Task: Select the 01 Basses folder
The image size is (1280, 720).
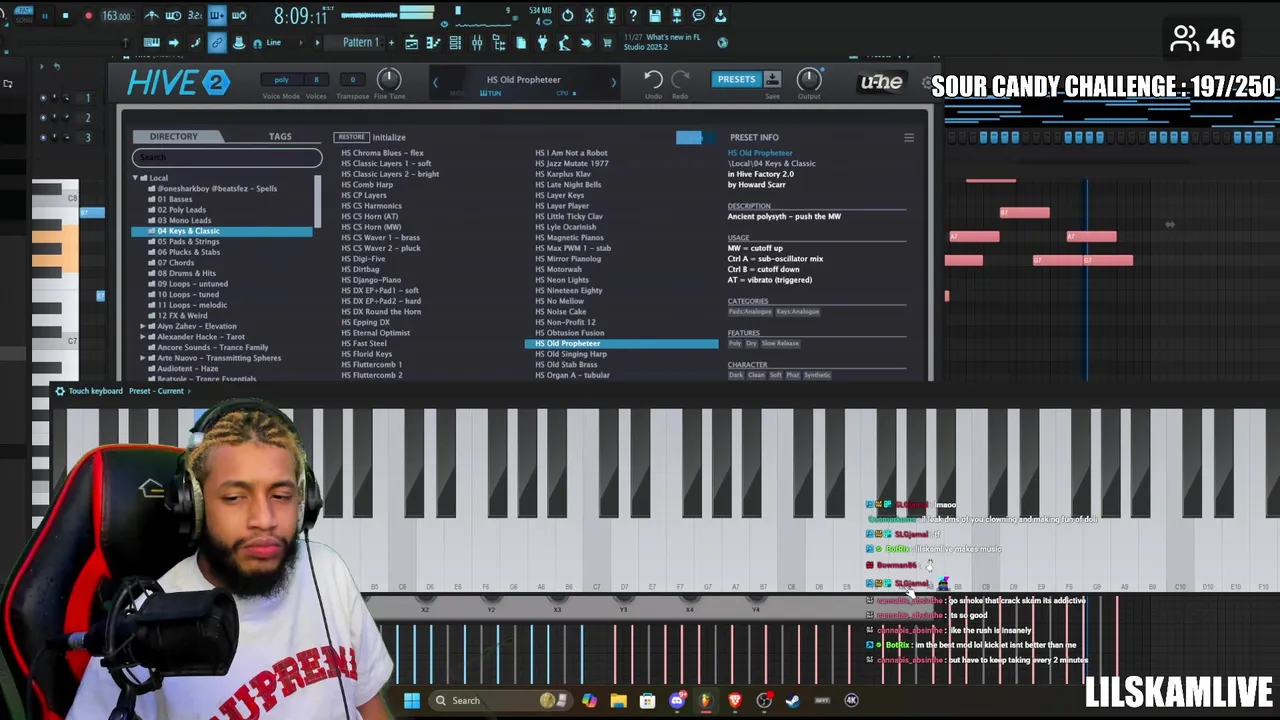Action: (174, 199)
